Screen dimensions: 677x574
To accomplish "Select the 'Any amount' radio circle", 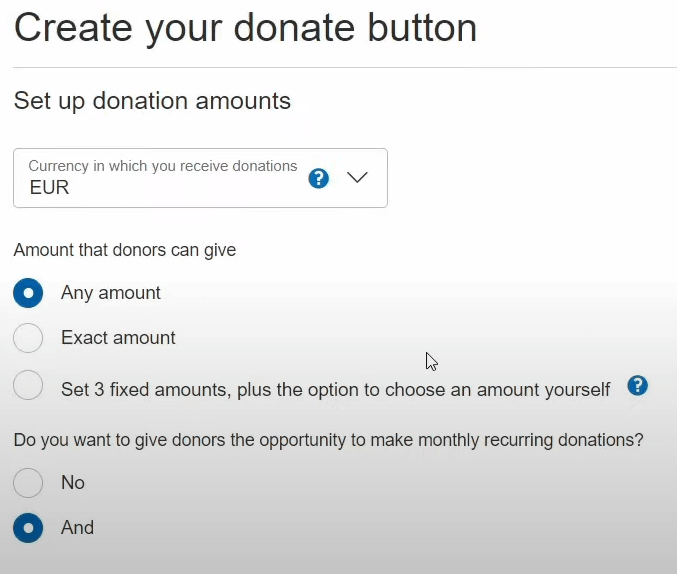I will click(28, 293).
